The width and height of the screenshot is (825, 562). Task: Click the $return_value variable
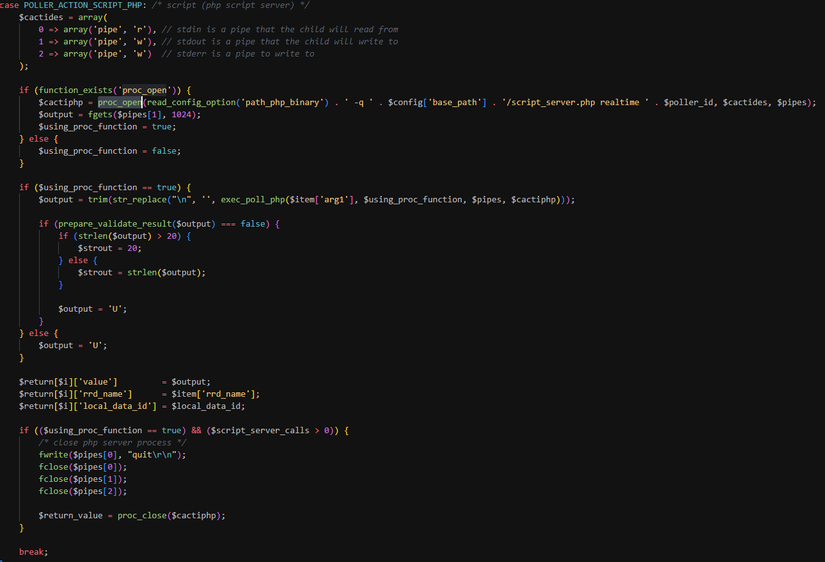(x=71, y=515)
